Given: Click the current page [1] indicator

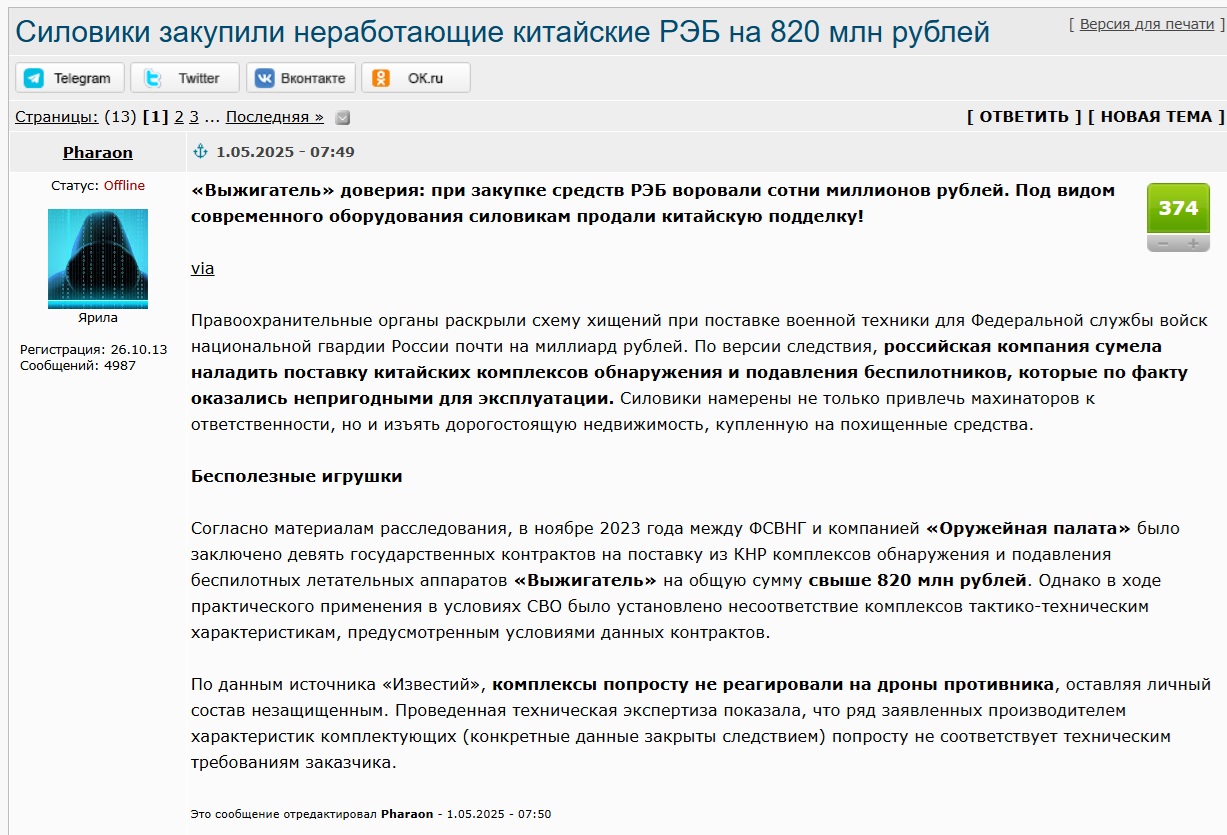Looking at the screenshot, I should click(x=156, y=117).
